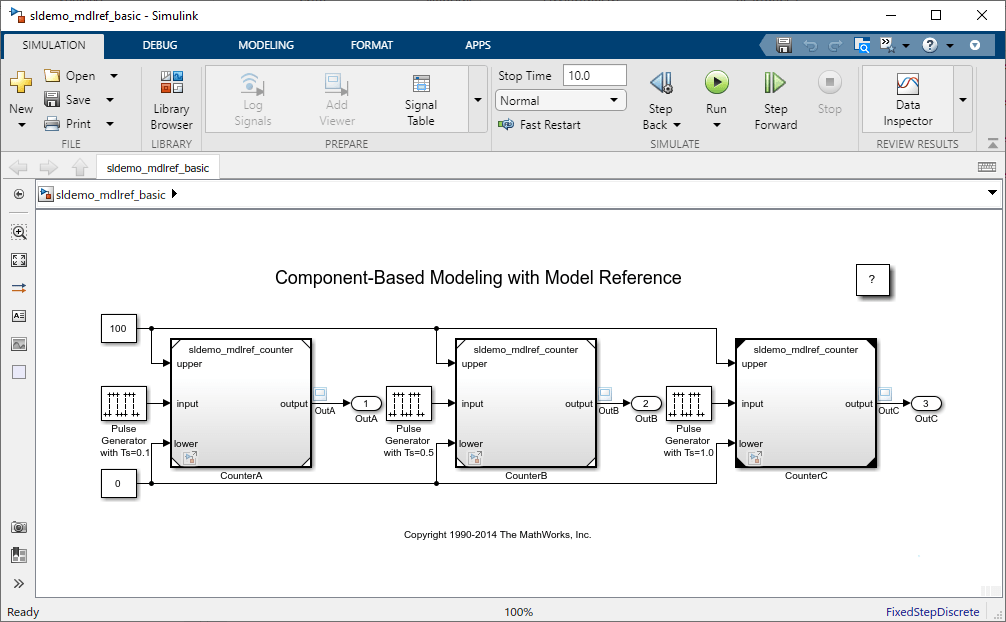Click the Save button
The height and width of the screenshot is (622, 1006).
67,100
